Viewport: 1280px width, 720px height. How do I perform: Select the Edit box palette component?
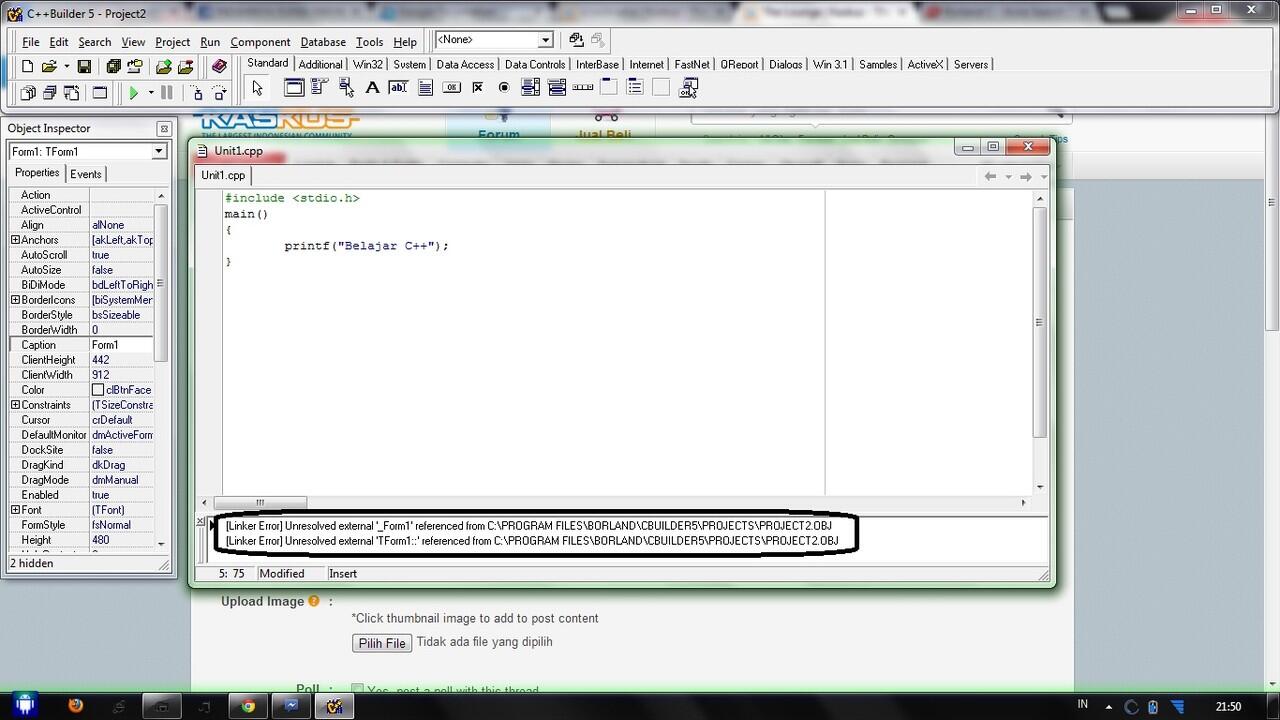point(398,88)
